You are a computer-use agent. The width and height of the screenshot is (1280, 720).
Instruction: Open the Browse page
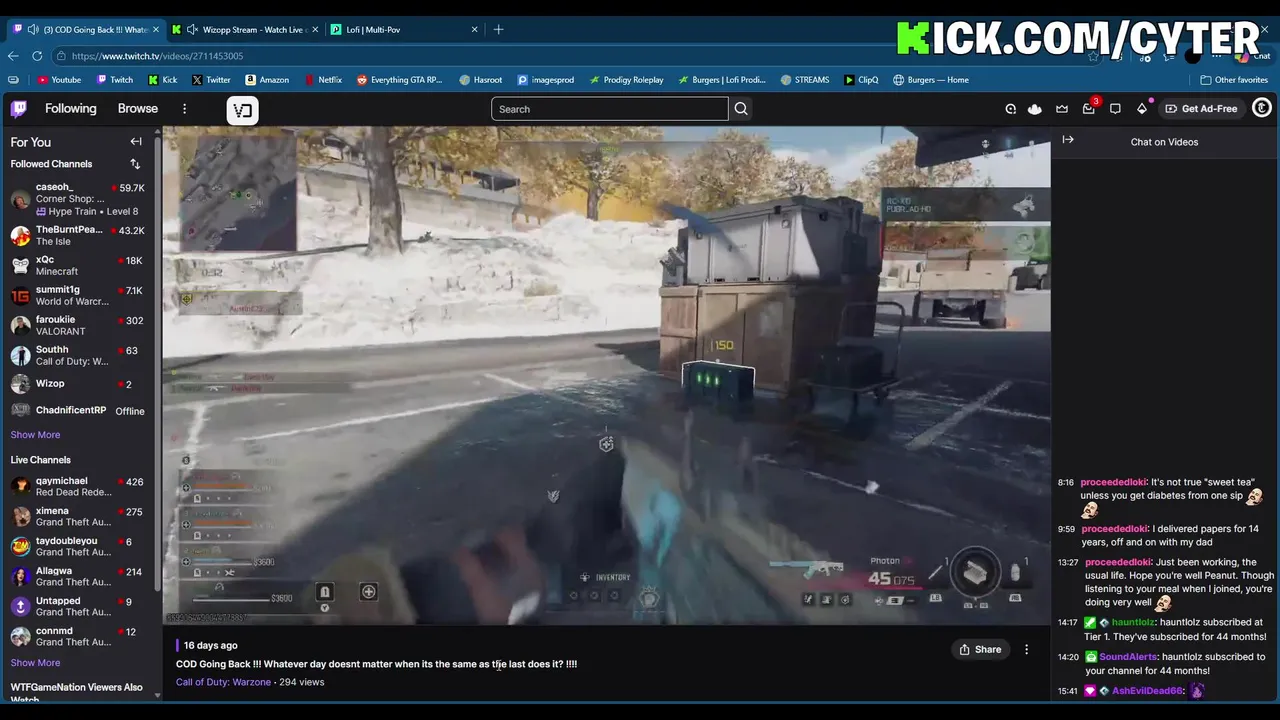(138, 108)
